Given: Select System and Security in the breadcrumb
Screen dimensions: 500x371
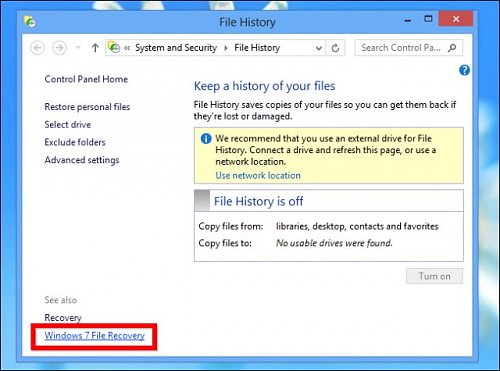Looking at the screenshot, I should [176, 48].
